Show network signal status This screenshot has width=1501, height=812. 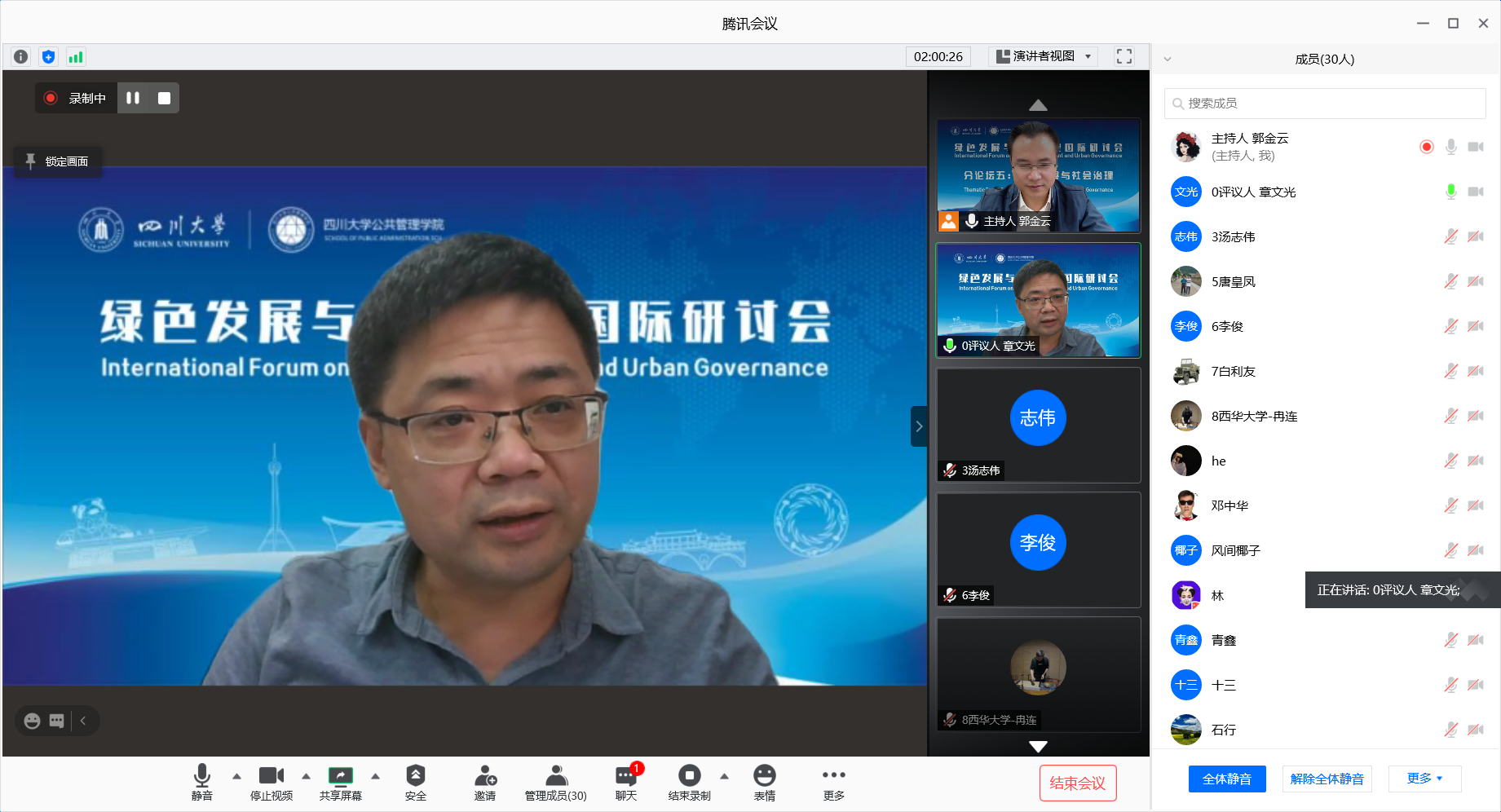coord(76,57)
